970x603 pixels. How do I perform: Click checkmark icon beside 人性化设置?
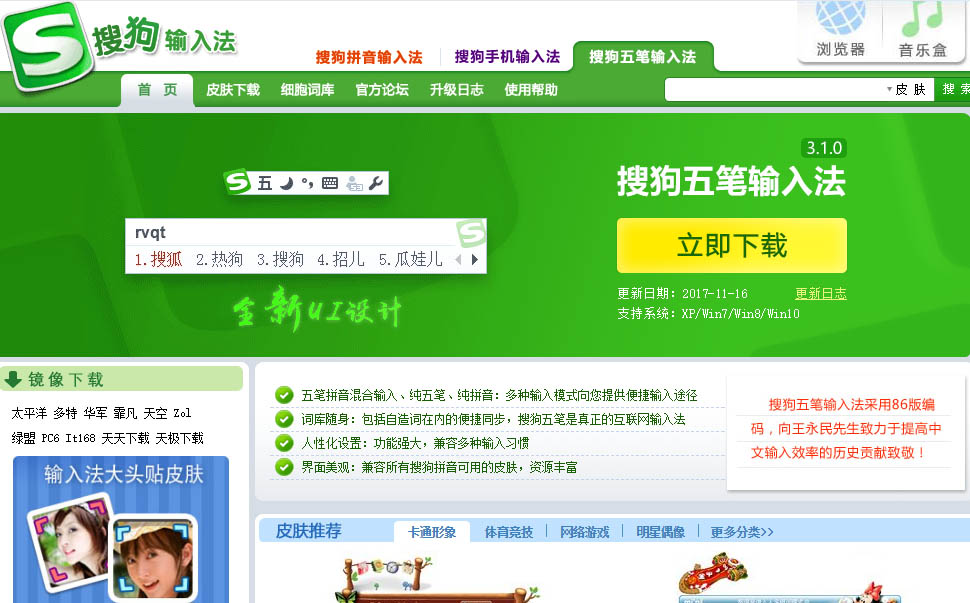(284, 443)
